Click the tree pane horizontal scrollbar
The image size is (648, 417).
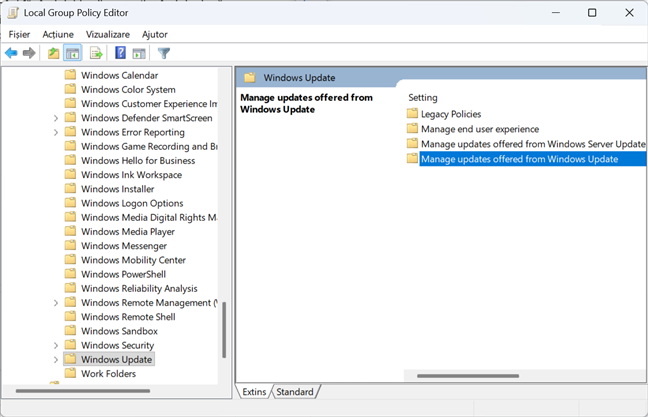point(83,391)
